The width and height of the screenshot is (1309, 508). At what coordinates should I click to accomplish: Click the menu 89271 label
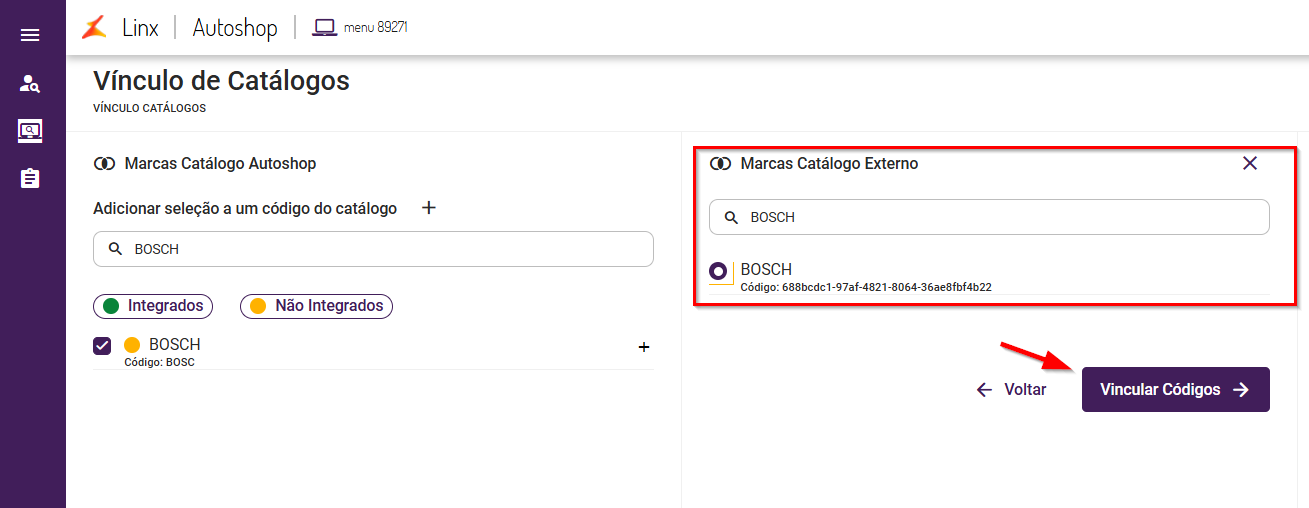[x=376, y=27]
